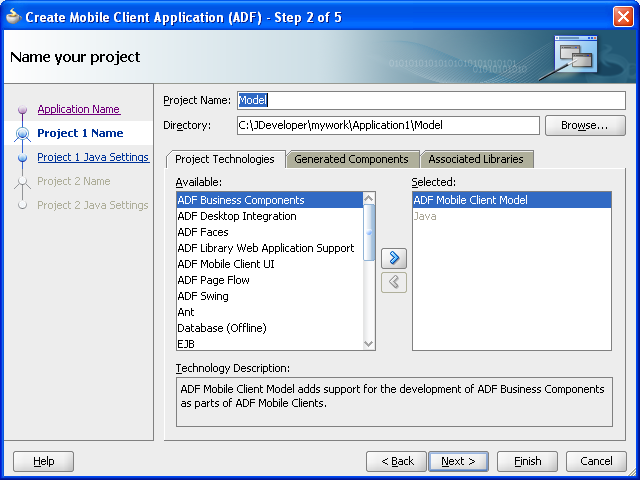640x480 pixels.
Task: Click inside the Directory path field
Action: (388, 125)
